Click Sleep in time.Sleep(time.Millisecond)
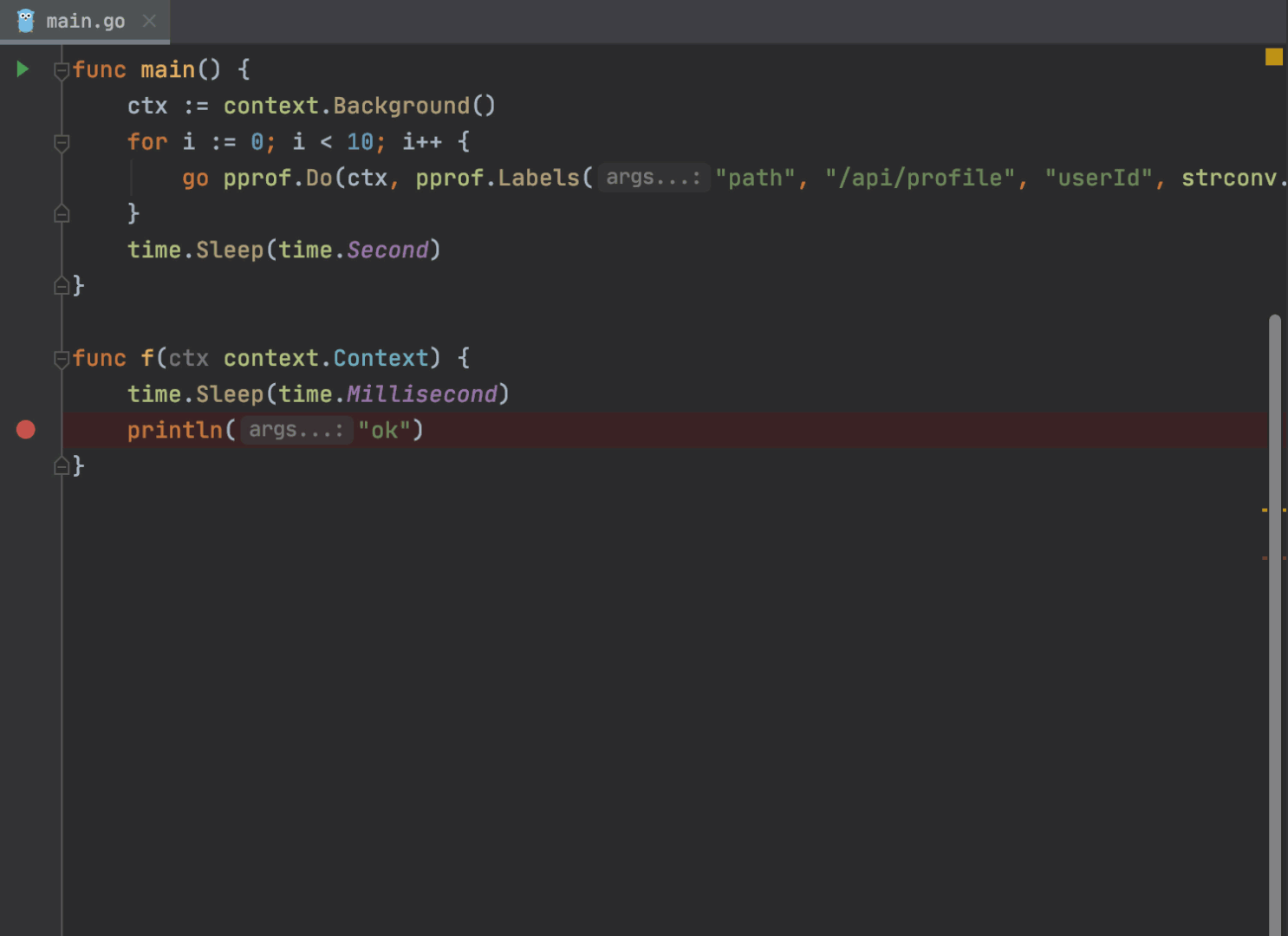Image resolution: width=1288 pixels, height=936 pixels. 230,394
